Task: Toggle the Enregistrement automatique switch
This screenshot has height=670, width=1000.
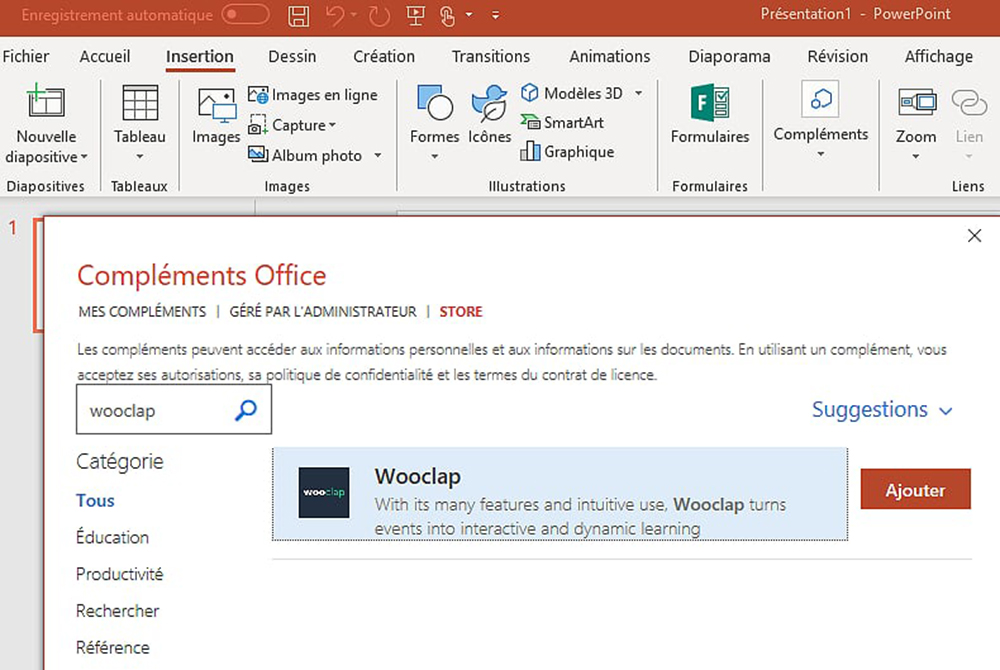Action: pyautogui.click(x=246, y=14)
